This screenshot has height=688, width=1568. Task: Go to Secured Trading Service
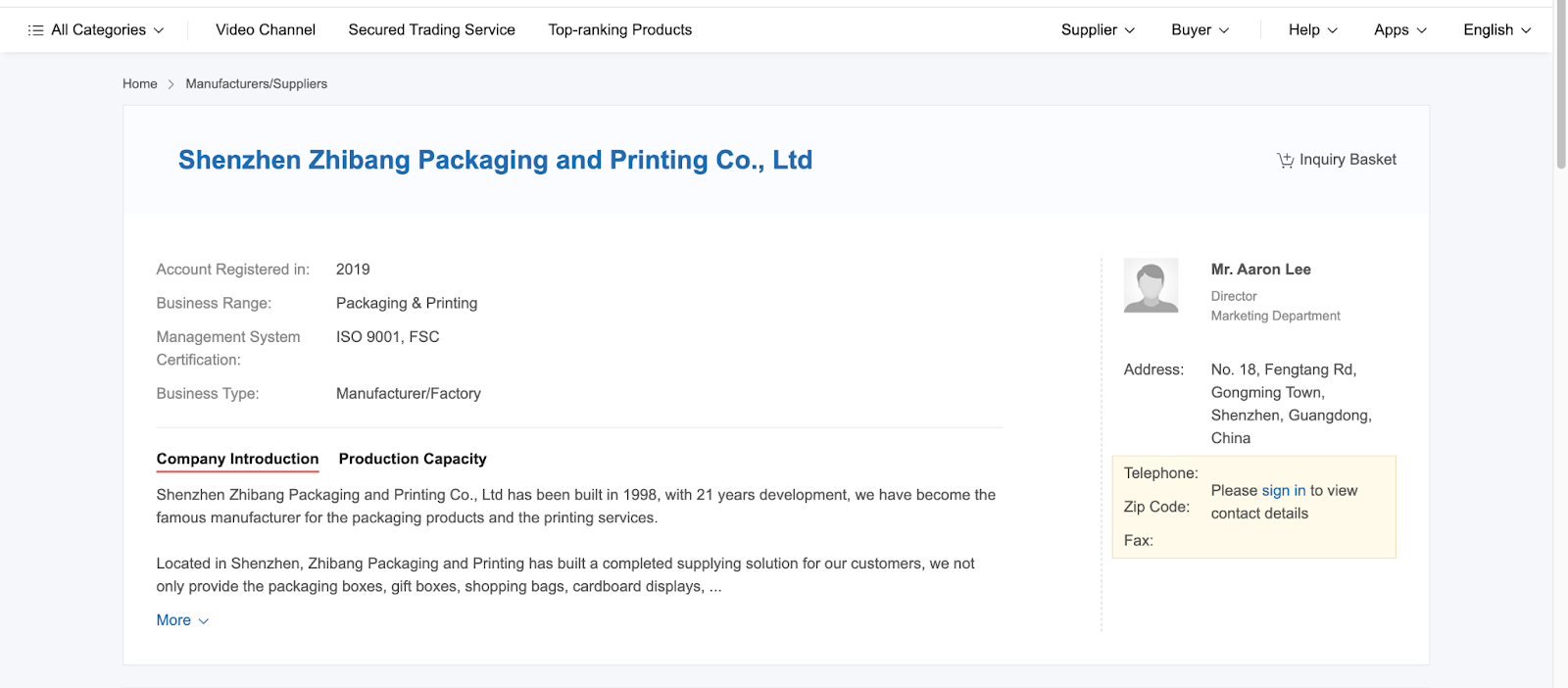[x=431, y=30]
